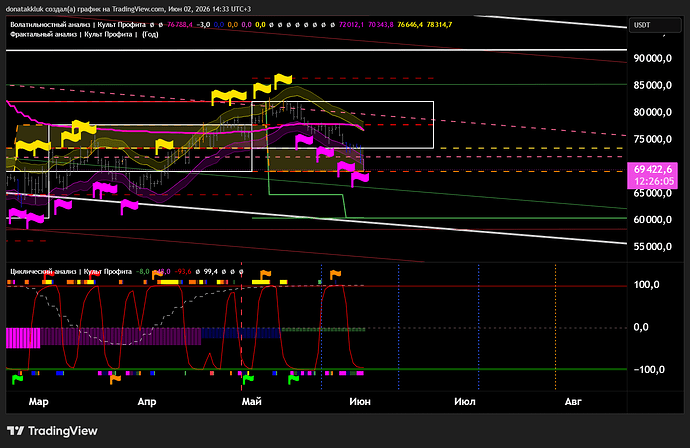Click the 100,0 oscillator axis label
The height and width of the screenshot is (448, 690).
coord(646,285)
